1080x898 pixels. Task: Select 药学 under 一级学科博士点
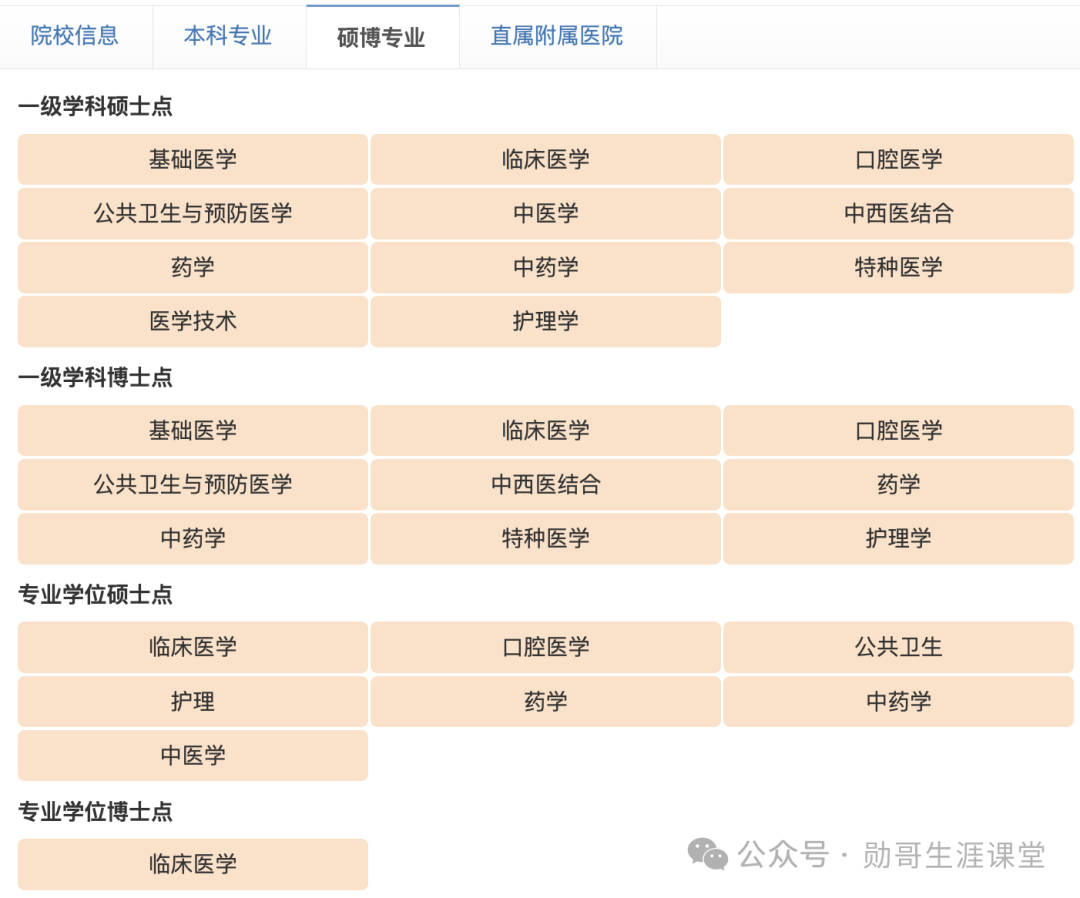coord(898,485)
